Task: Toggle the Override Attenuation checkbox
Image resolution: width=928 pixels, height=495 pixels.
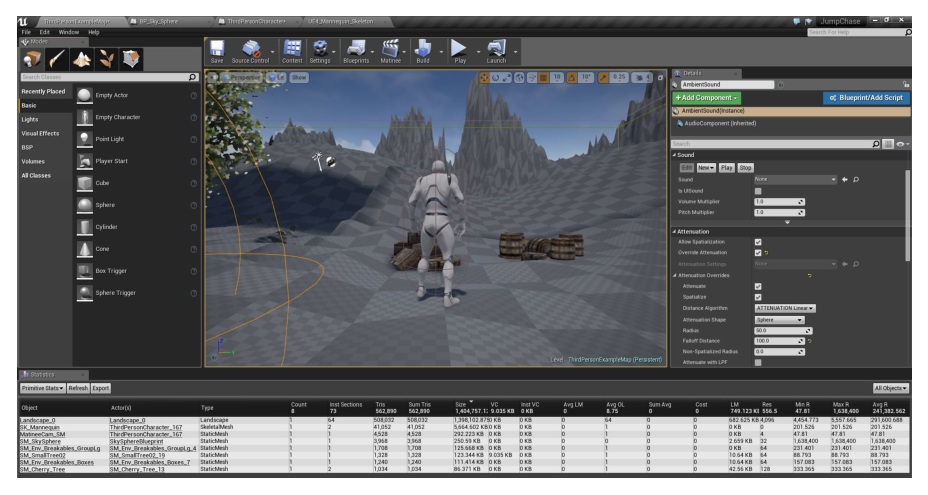Action: coord(758,253)
